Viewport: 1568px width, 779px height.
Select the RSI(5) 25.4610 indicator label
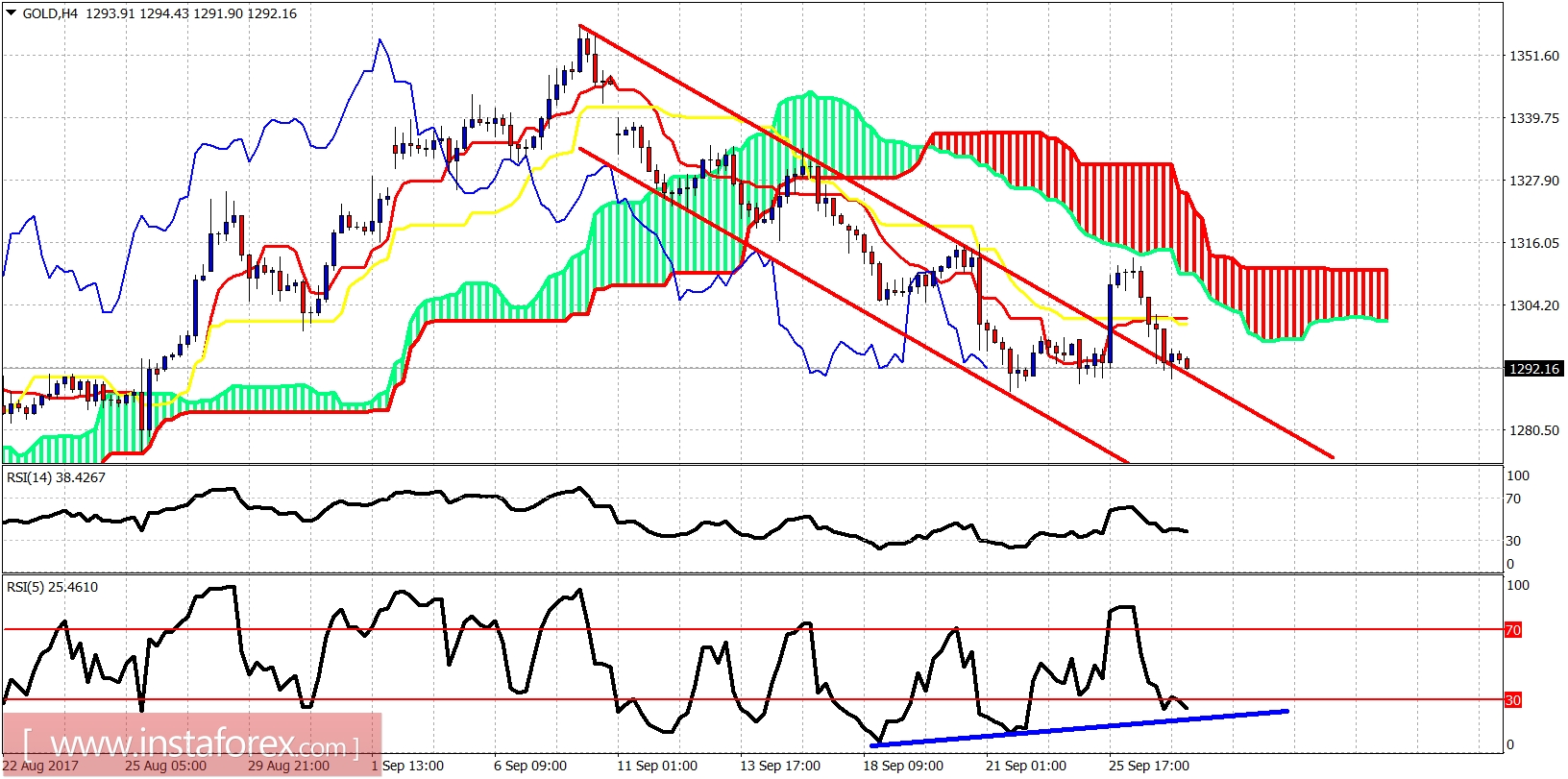click(52, 587)
